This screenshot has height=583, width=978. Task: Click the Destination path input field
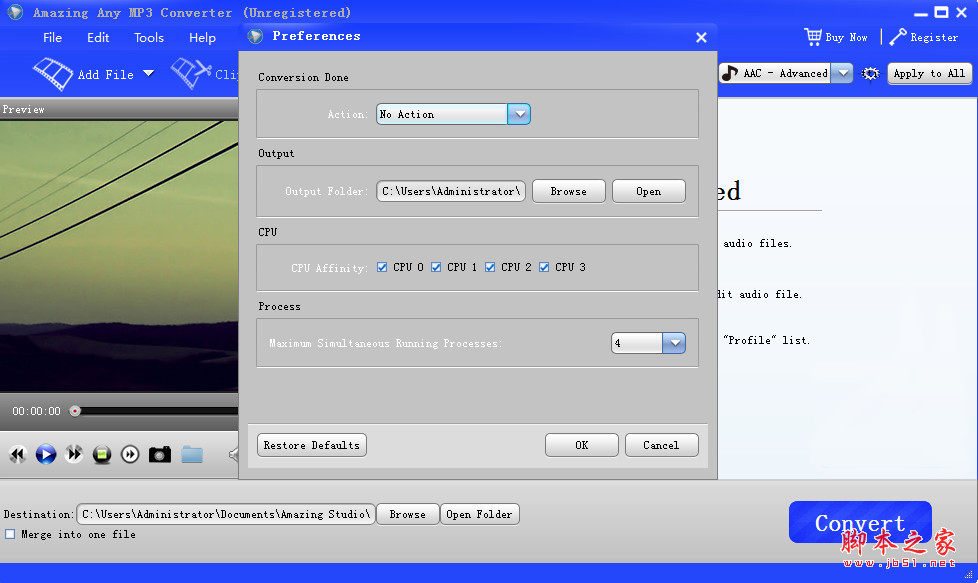[226, 514]
